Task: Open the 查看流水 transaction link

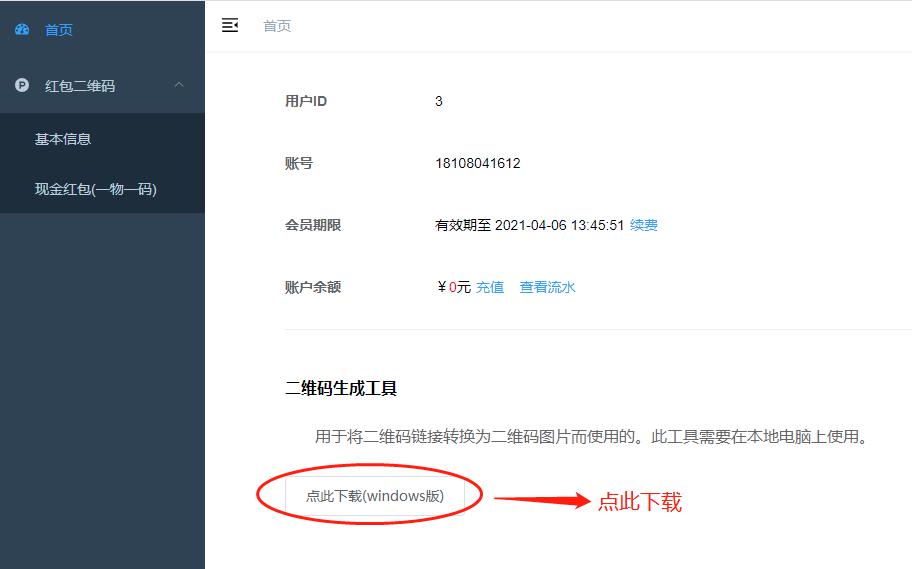Action: click(x=547, y=287)
